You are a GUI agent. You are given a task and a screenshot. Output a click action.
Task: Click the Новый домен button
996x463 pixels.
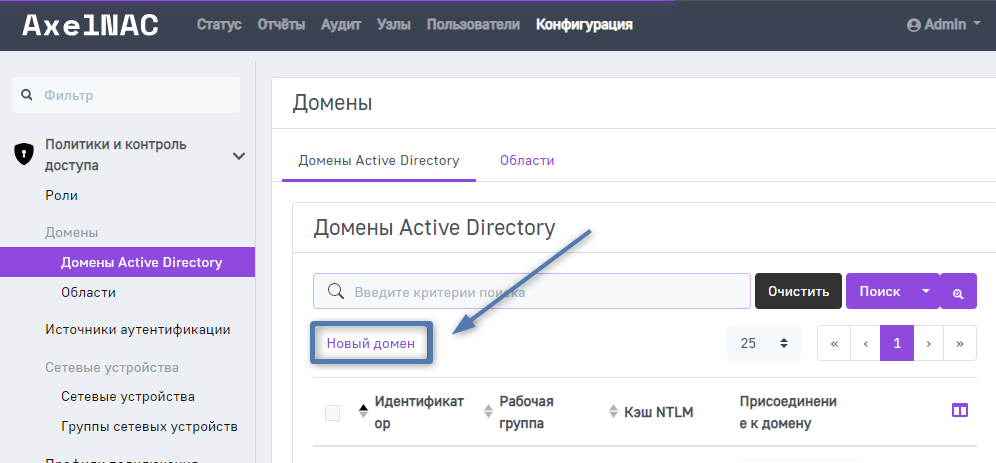point(371,343)
